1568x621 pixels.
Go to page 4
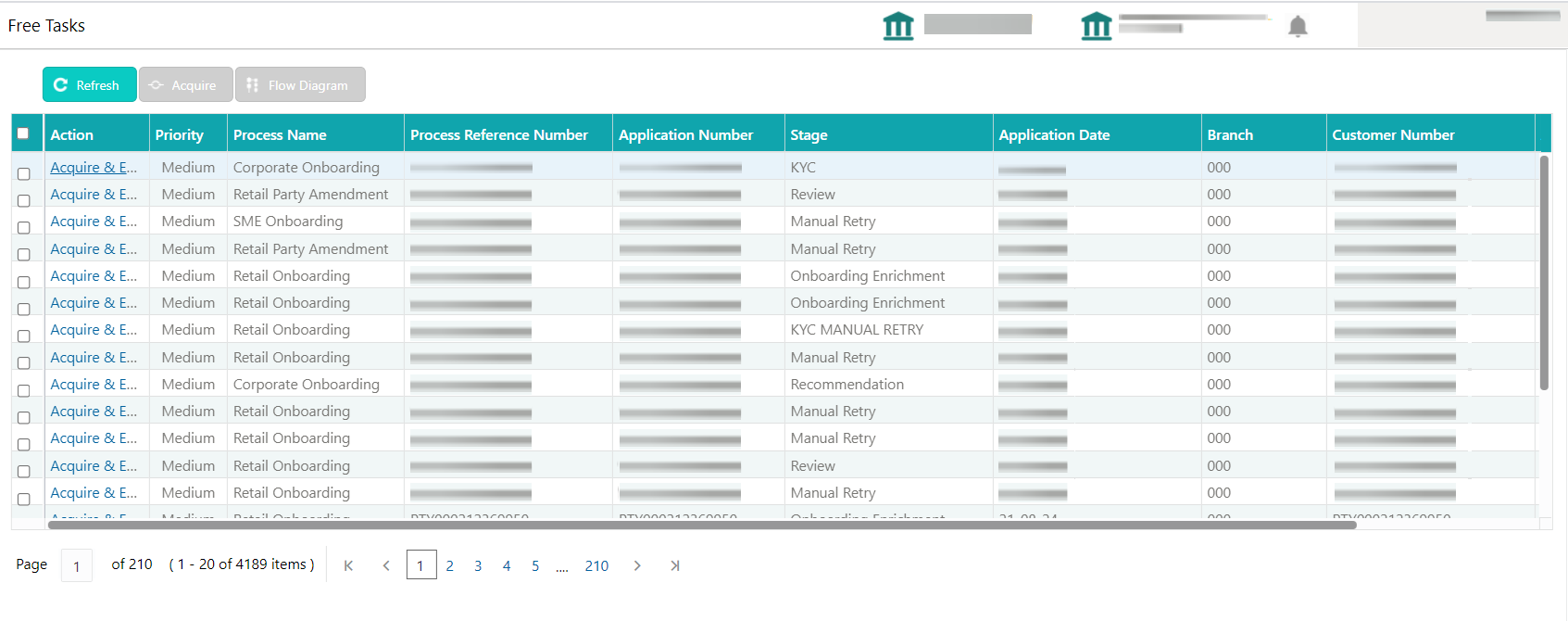pyautogui.click(x=507, y=565)
